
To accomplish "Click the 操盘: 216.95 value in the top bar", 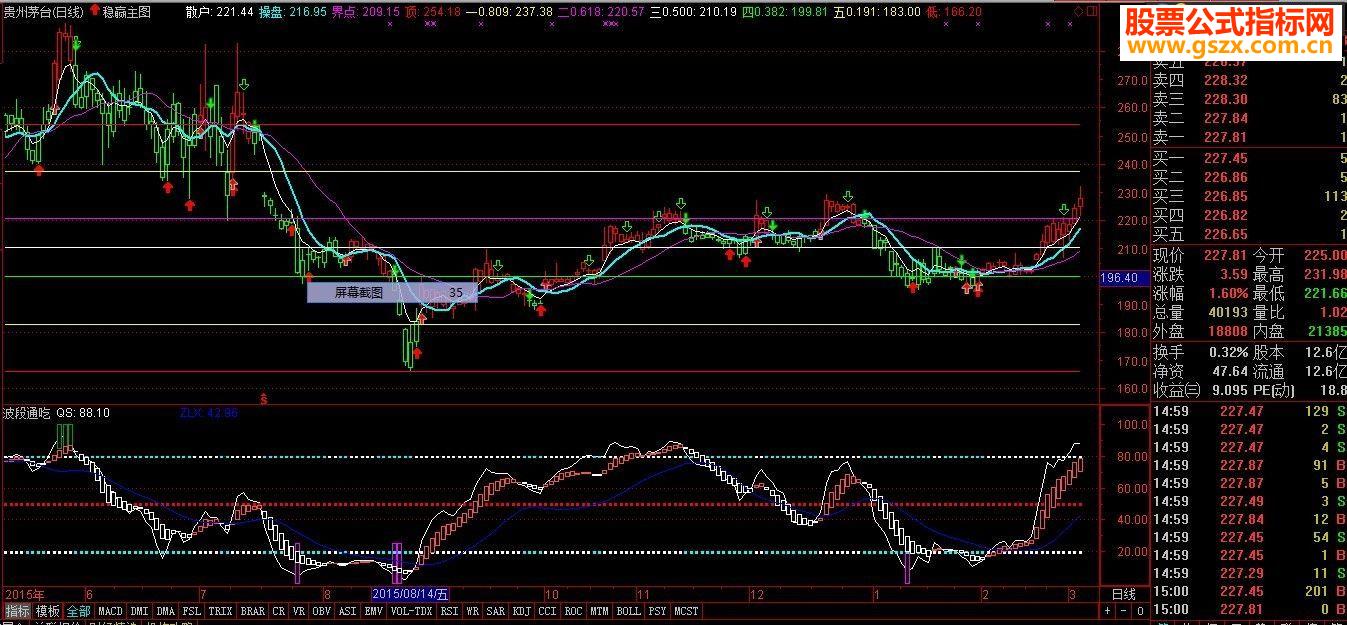I will click(x=292, y=12).
